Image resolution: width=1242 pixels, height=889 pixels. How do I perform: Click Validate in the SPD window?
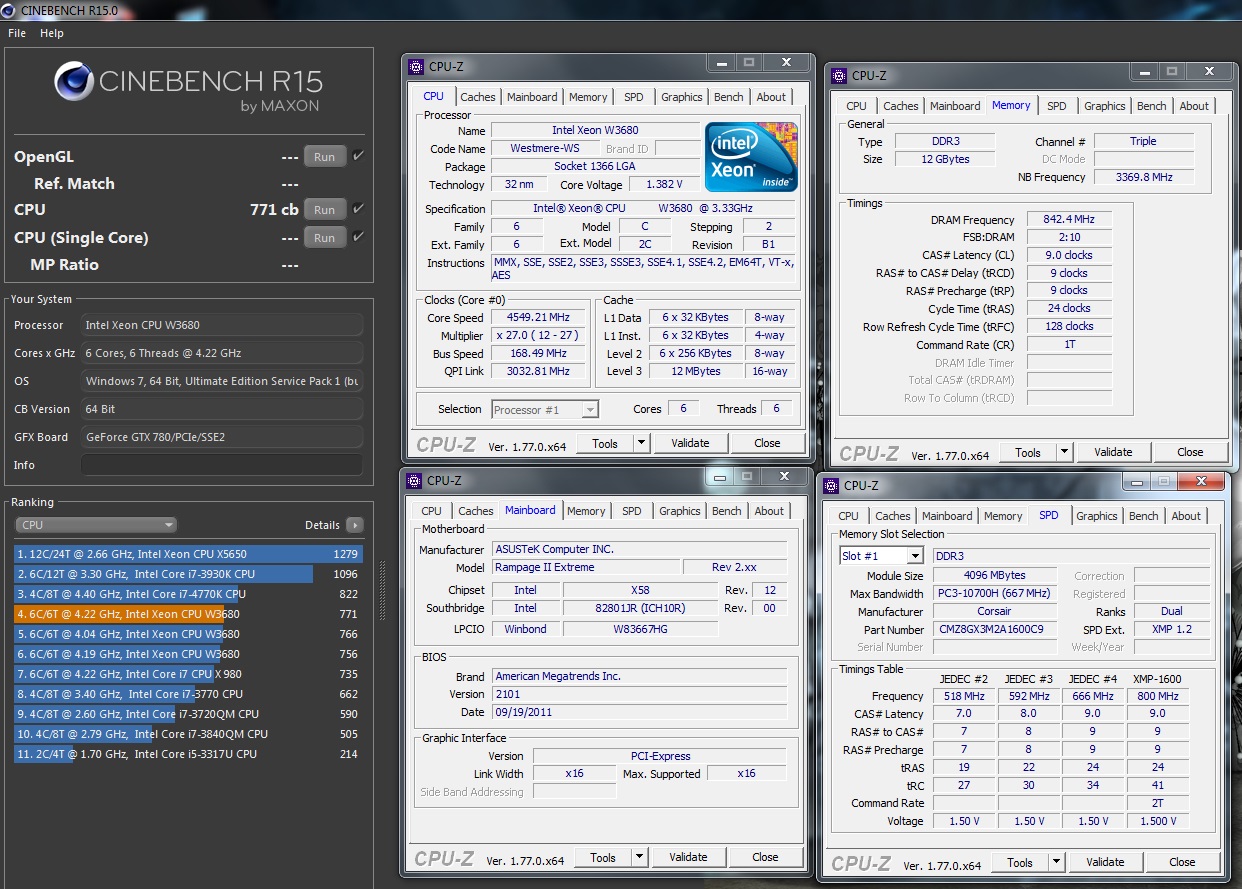click(x=1105, y=862)
